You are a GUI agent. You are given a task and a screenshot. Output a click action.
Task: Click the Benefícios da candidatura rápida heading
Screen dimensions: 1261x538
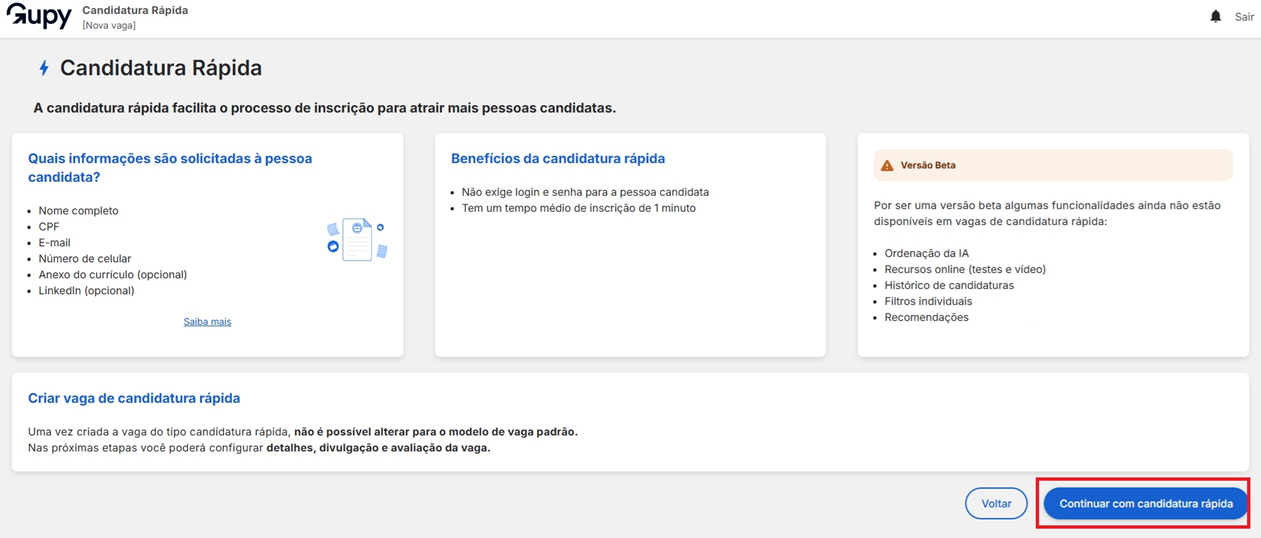[x=558, y=158]
